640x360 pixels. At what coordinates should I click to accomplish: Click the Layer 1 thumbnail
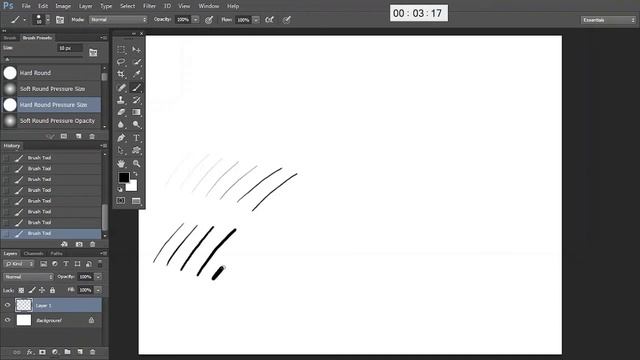pos(24,305)
